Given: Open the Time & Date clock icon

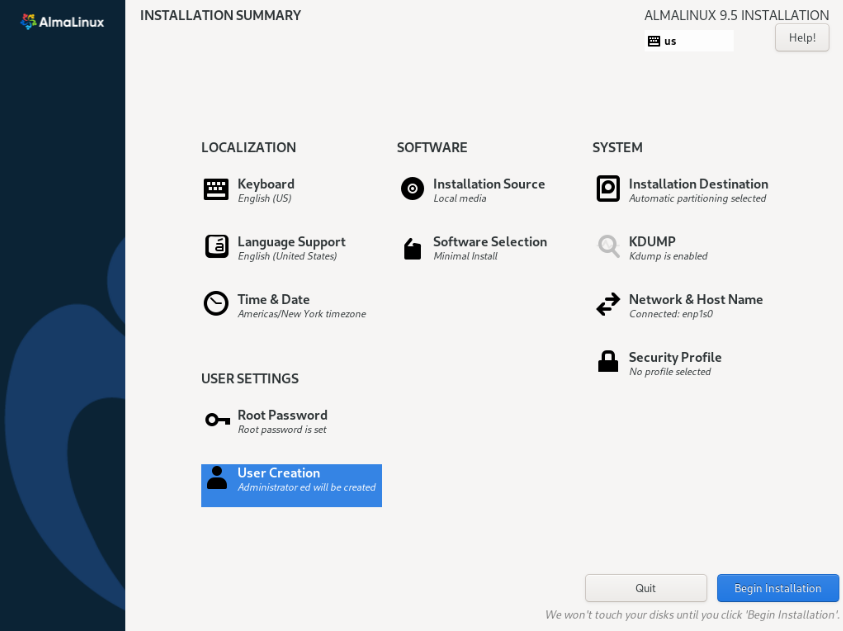Looking at the screenshot, I should [x=216, y=304].
